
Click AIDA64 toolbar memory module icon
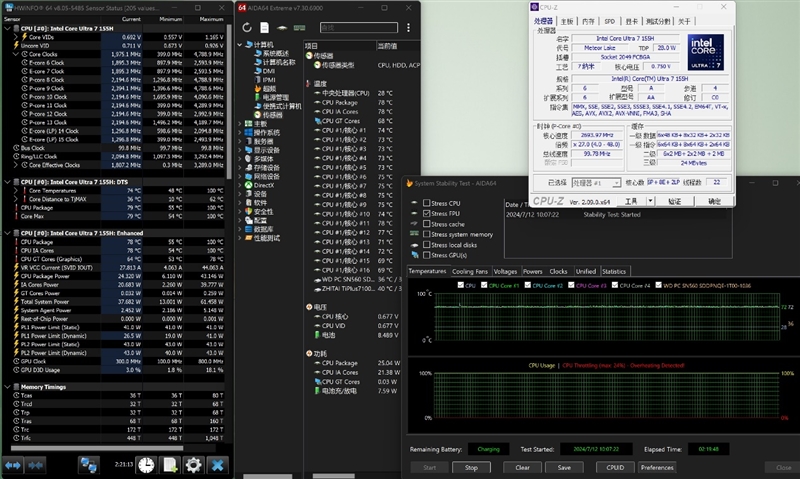(x=299, y=28)
